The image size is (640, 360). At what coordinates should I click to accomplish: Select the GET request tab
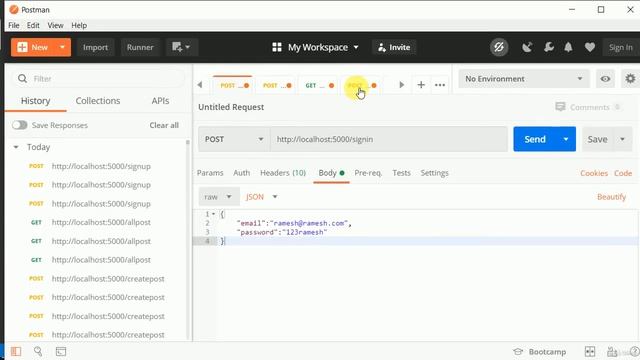(x=319, y=85)
